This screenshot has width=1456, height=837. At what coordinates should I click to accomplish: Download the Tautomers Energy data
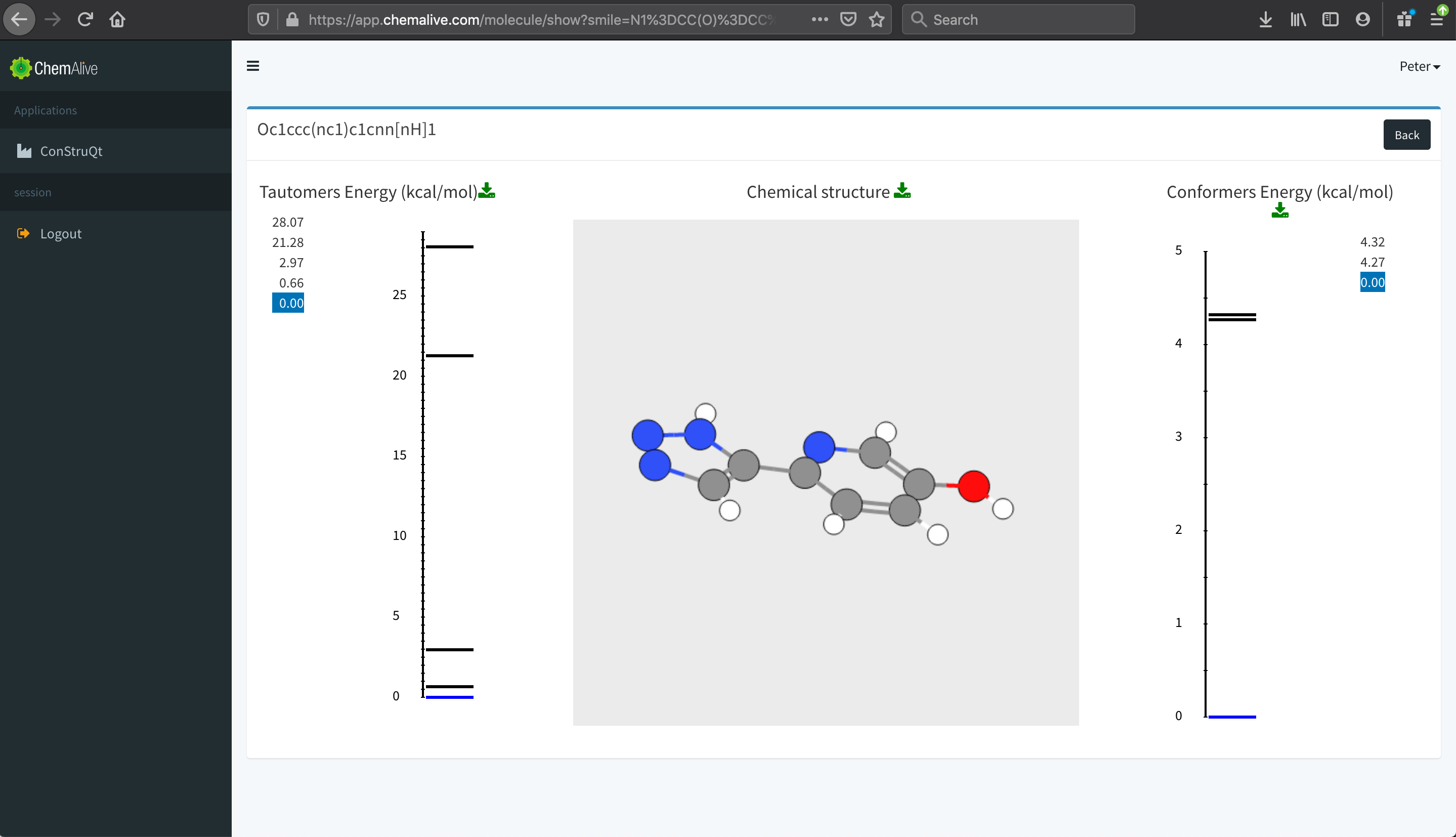(x=487, y=190)
